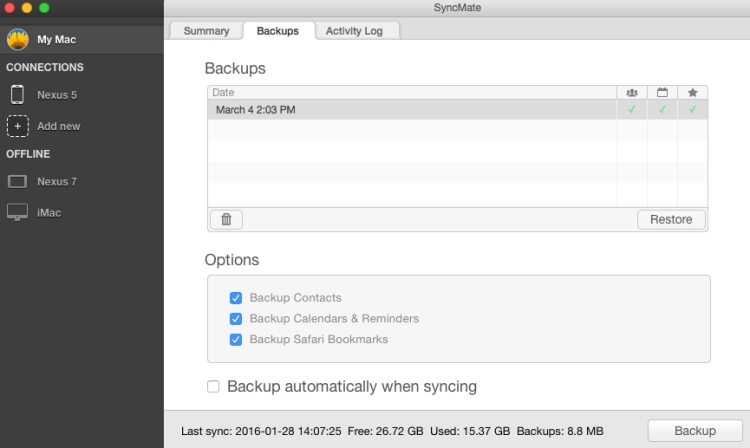The height and width of the screenshot is (448, 750).
Task: Click the Free: 26.72 GB status text
Action: tap(386, 431)
